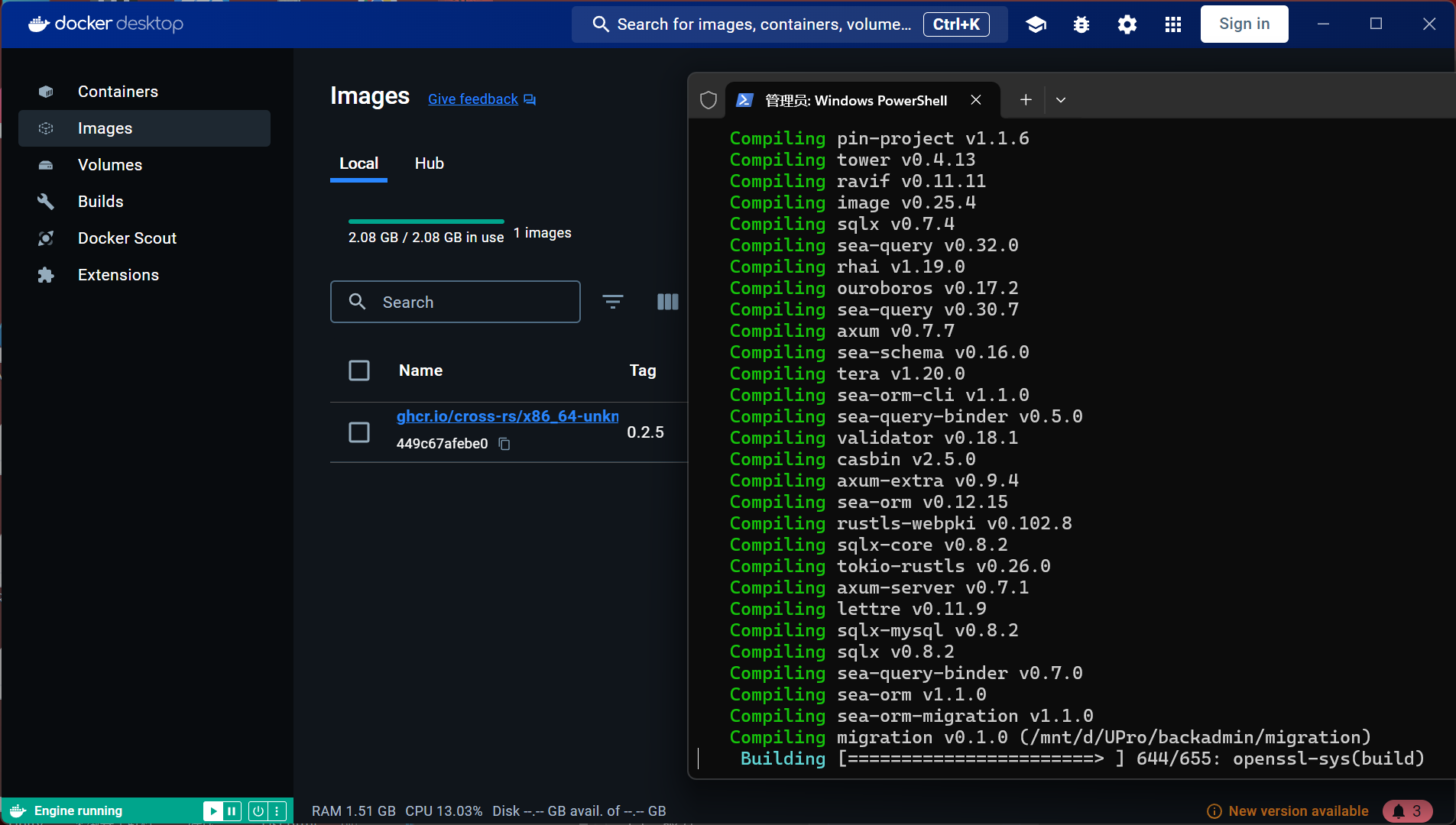Open the ghcr.io/cross-rs/x86_64 image link

(507, 416)
